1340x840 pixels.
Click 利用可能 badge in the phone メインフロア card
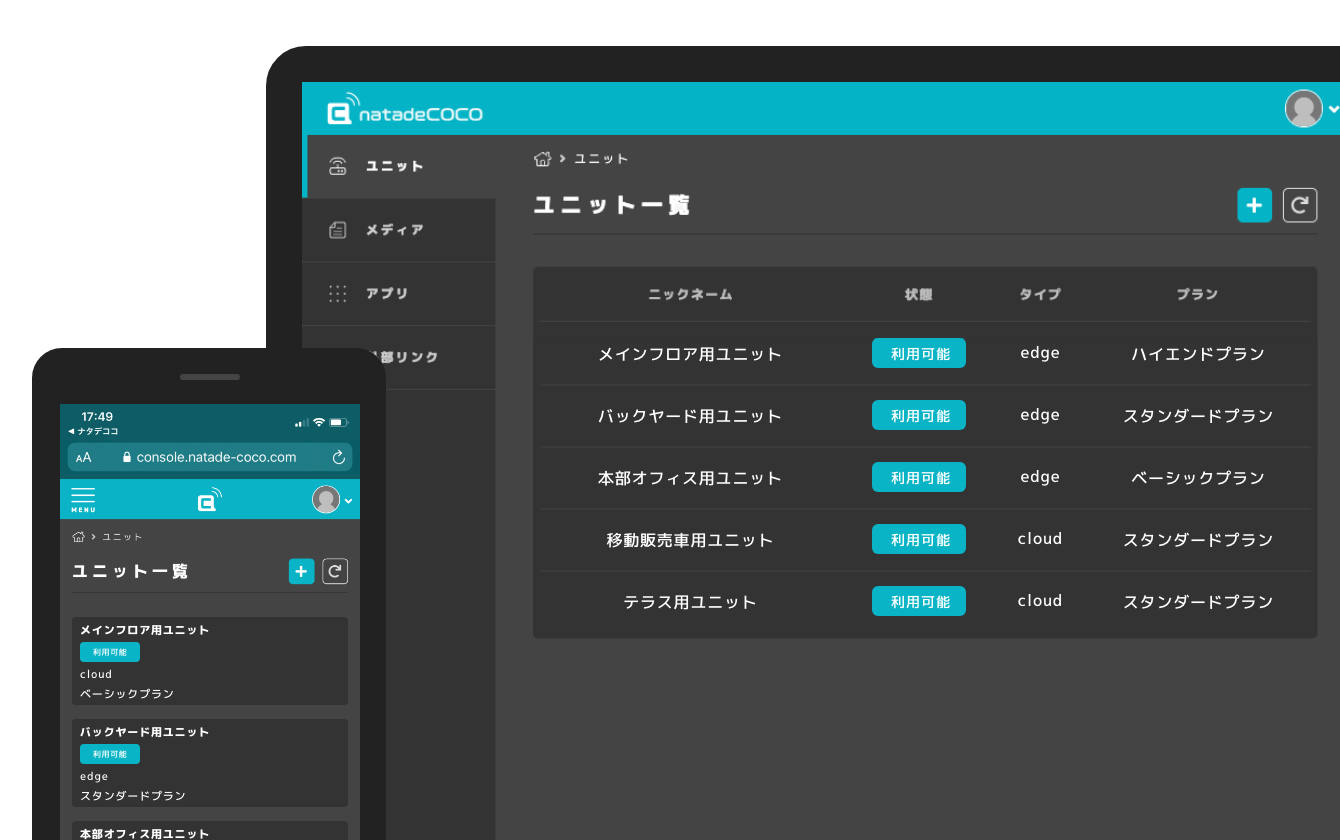[x=110, y=652]
